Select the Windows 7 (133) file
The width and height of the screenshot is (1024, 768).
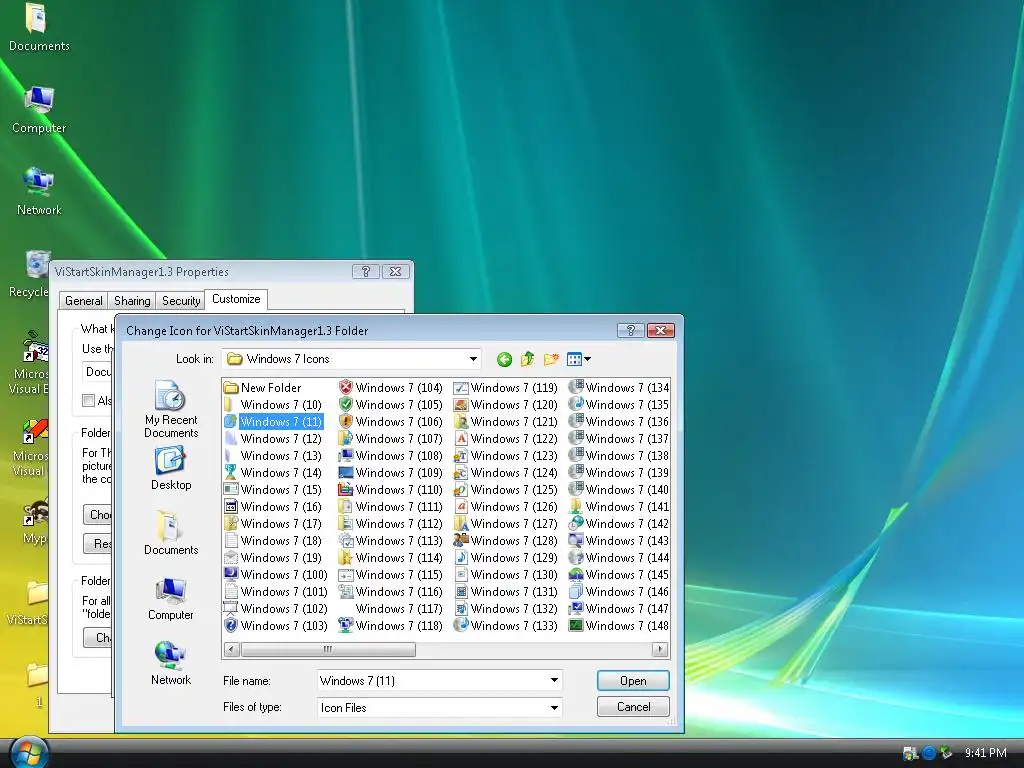(x=506, y=626)
